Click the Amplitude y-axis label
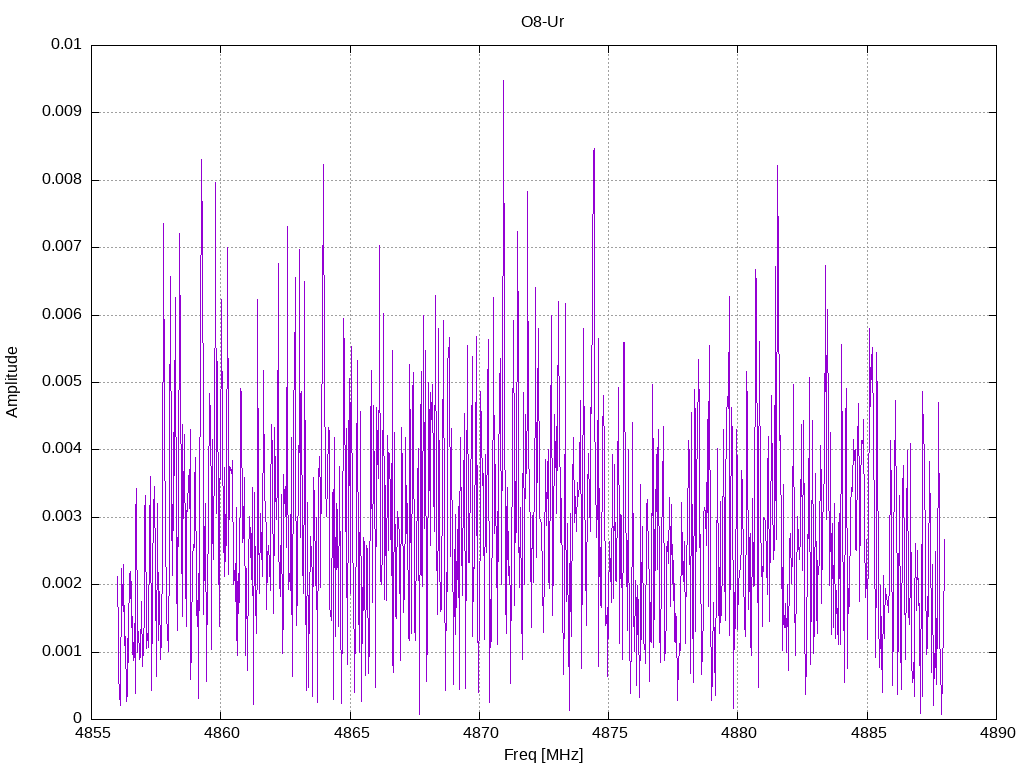1024x768 pixels. (12, 382)
